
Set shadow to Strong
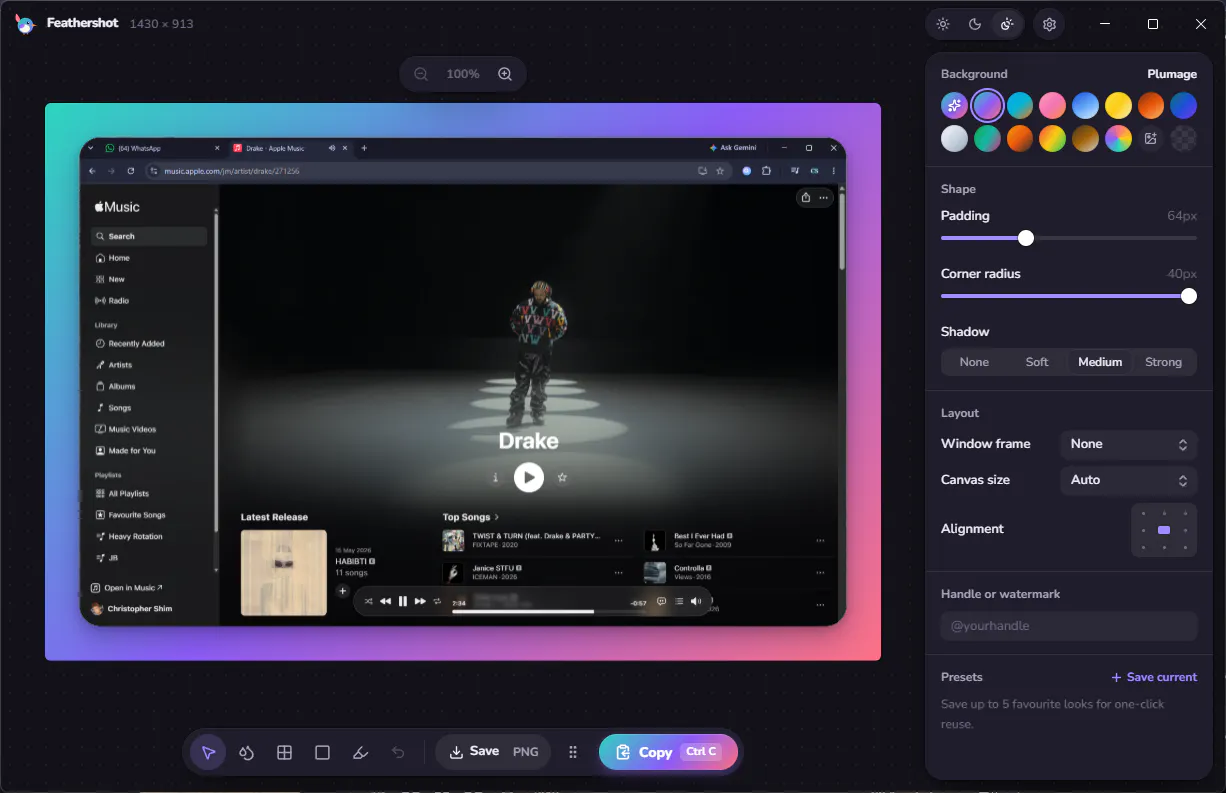coord(1163,362)
